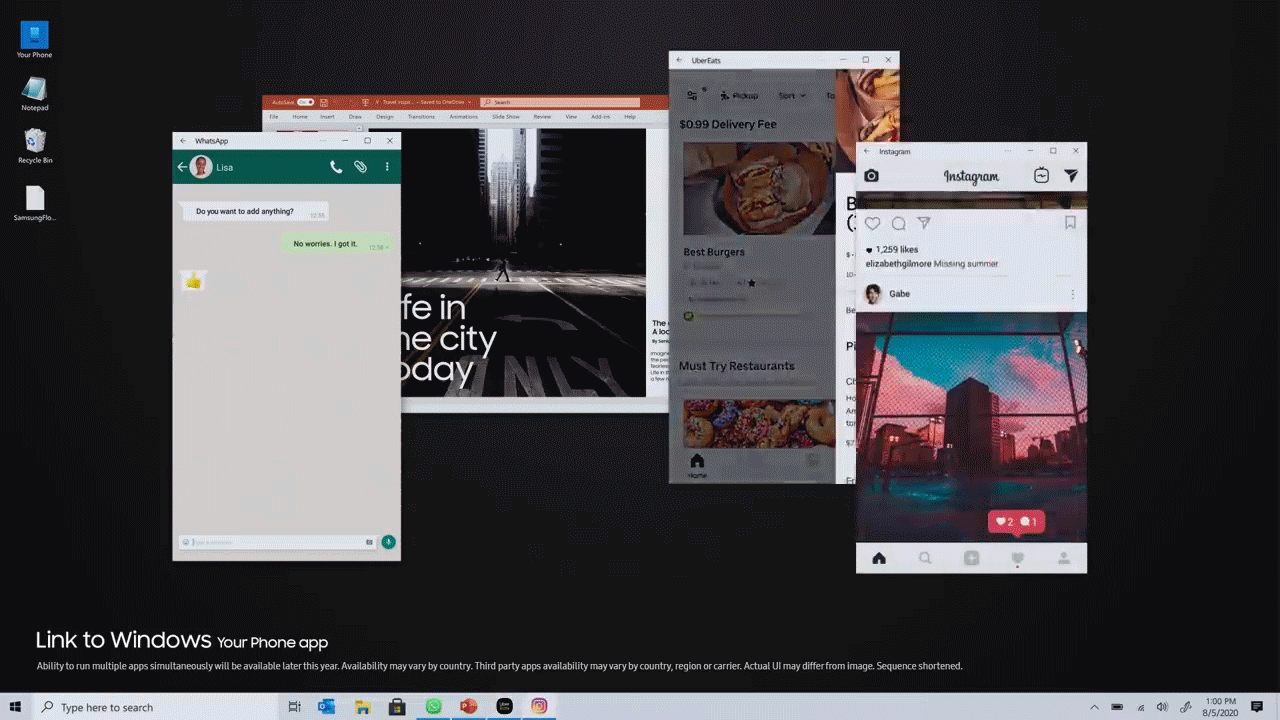Open the Transitions tab in PowerPoint

click(421, 117)
